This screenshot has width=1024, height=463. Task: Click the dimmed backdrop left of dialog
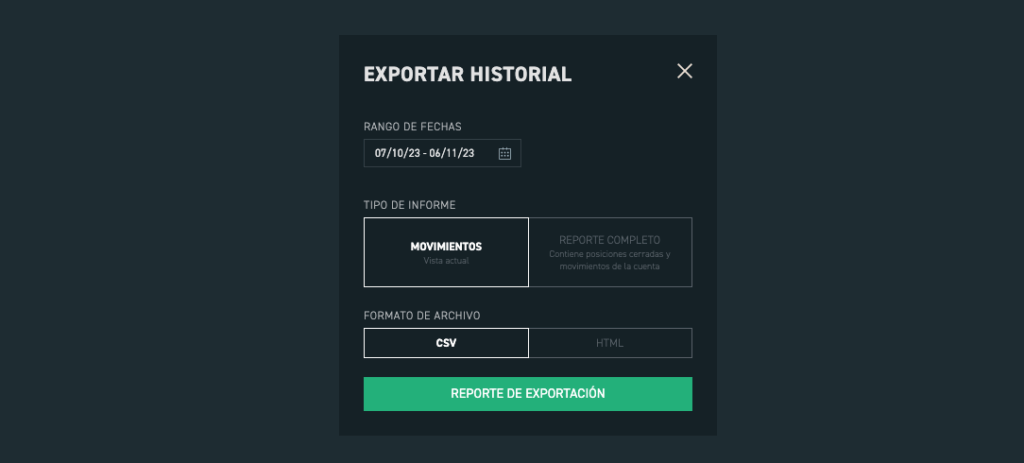tap(170, 230)
